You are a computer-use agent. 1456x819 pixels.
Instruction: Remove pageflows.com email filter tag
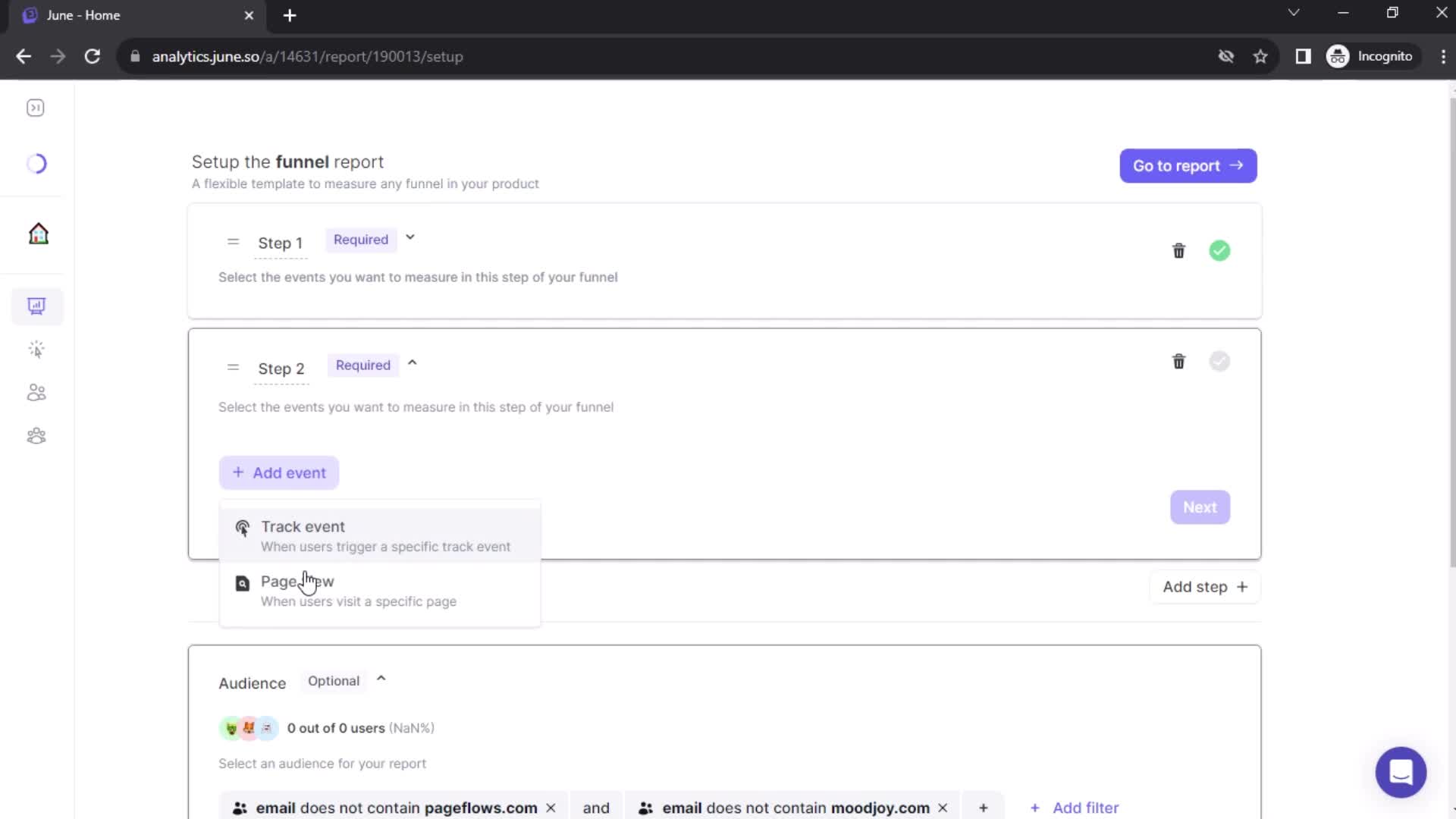tap(550, 807)
